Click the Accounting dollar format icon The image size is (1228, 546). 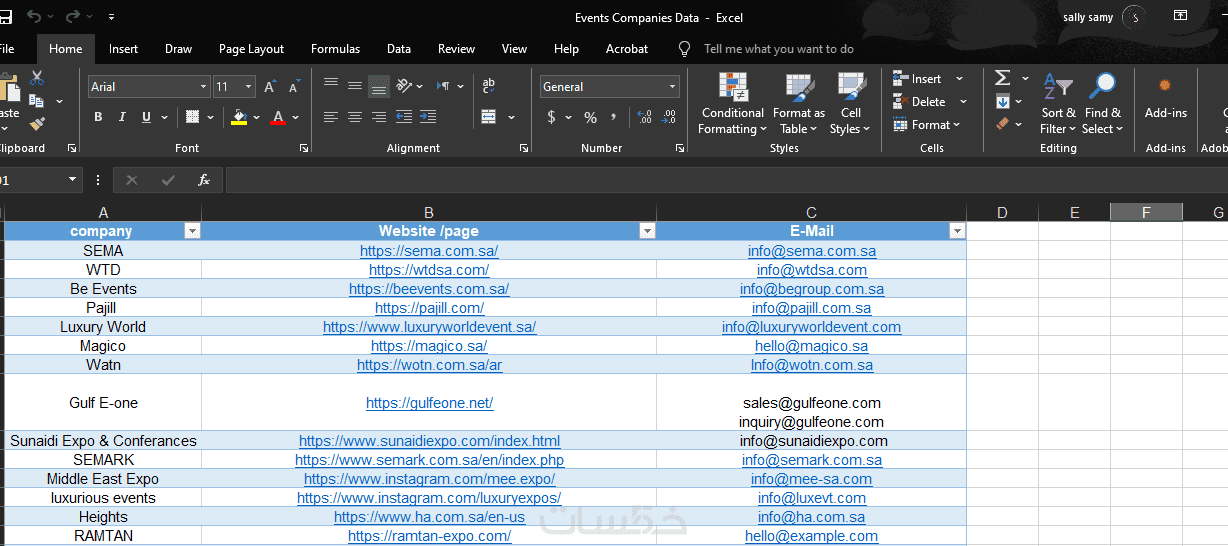pos(552,117)
